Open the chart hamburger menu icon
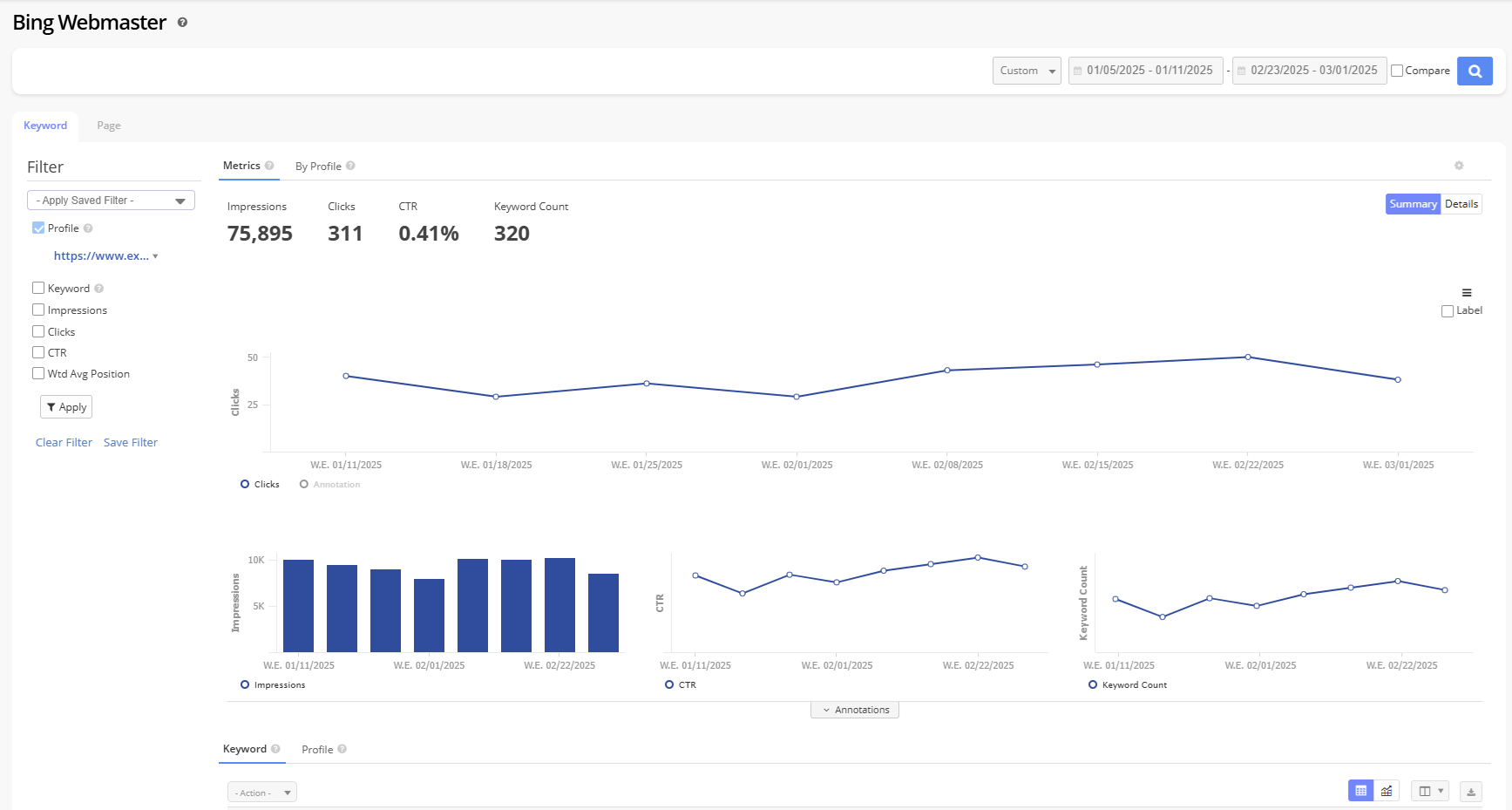The height and width of the screenshot is (810, 1512). click(x=1467, y=293)
